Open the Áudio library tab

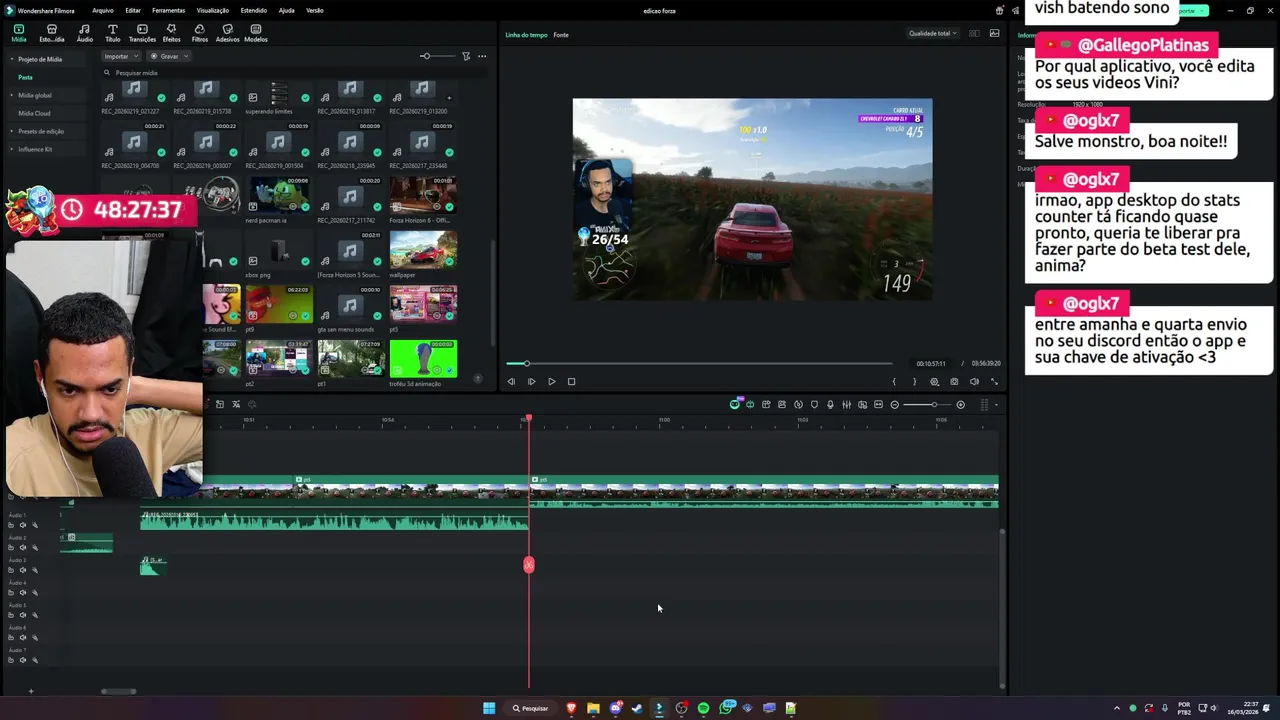click(x=85, y=33)
